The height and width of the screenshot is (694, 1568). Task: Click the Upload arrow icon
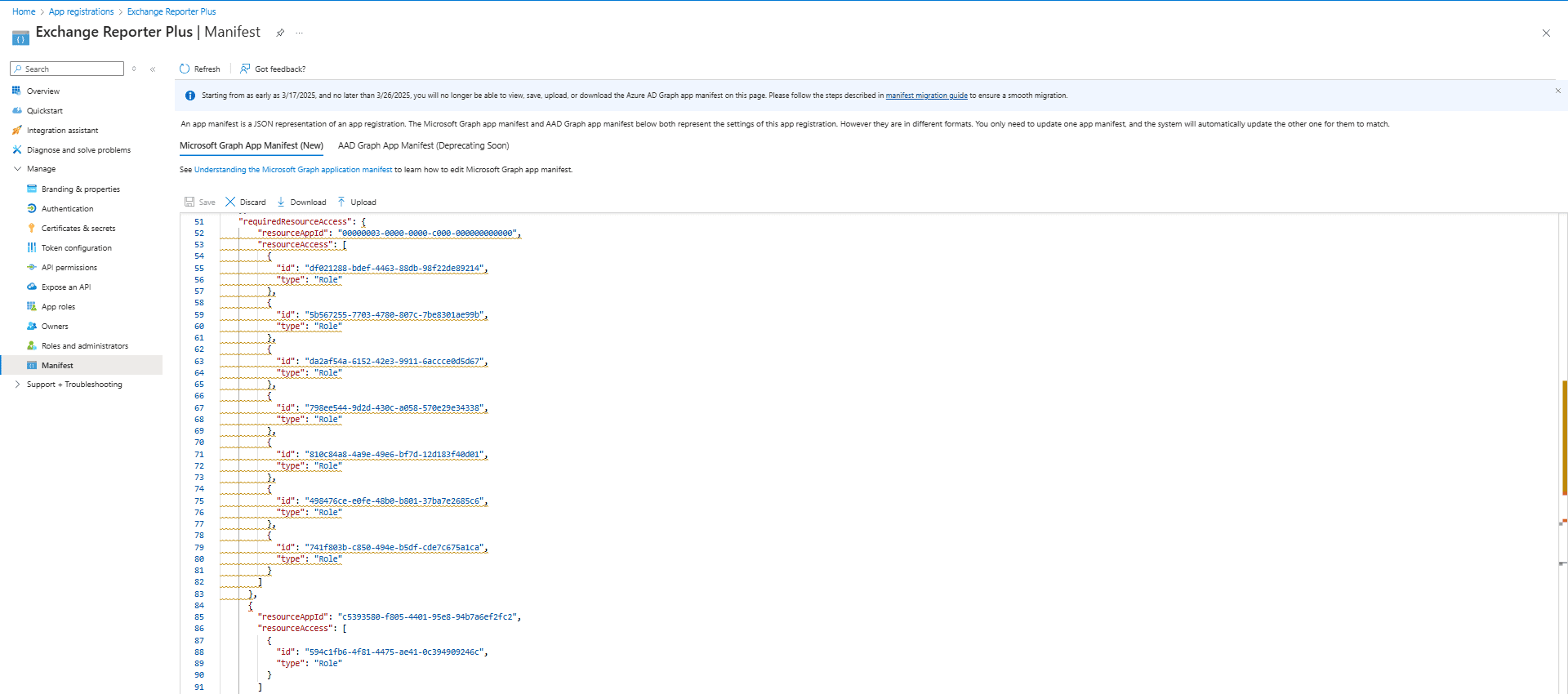[x=341, y=202]
